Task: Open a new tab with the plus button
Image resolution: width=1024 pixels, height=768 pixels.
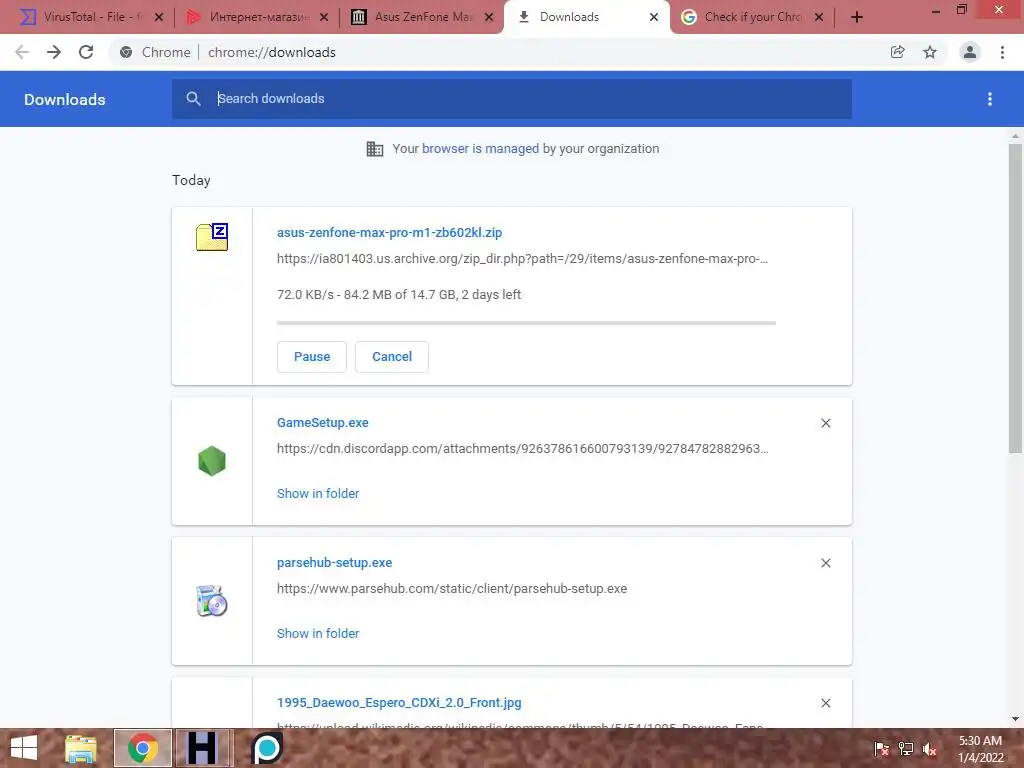Action: 857,17
